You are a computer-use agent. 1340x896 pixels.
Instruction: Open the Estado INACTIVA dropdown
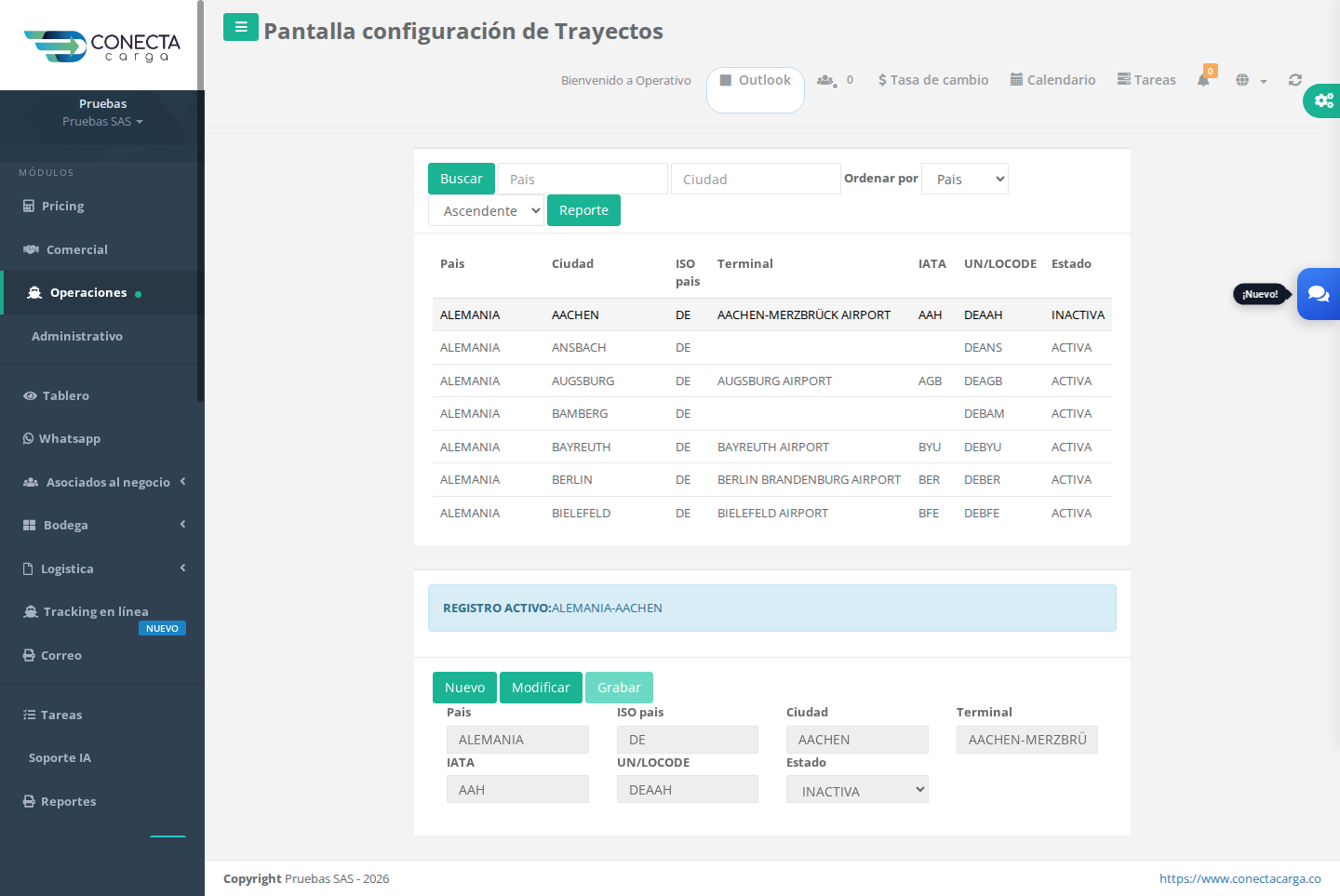(x=857, y=790)
